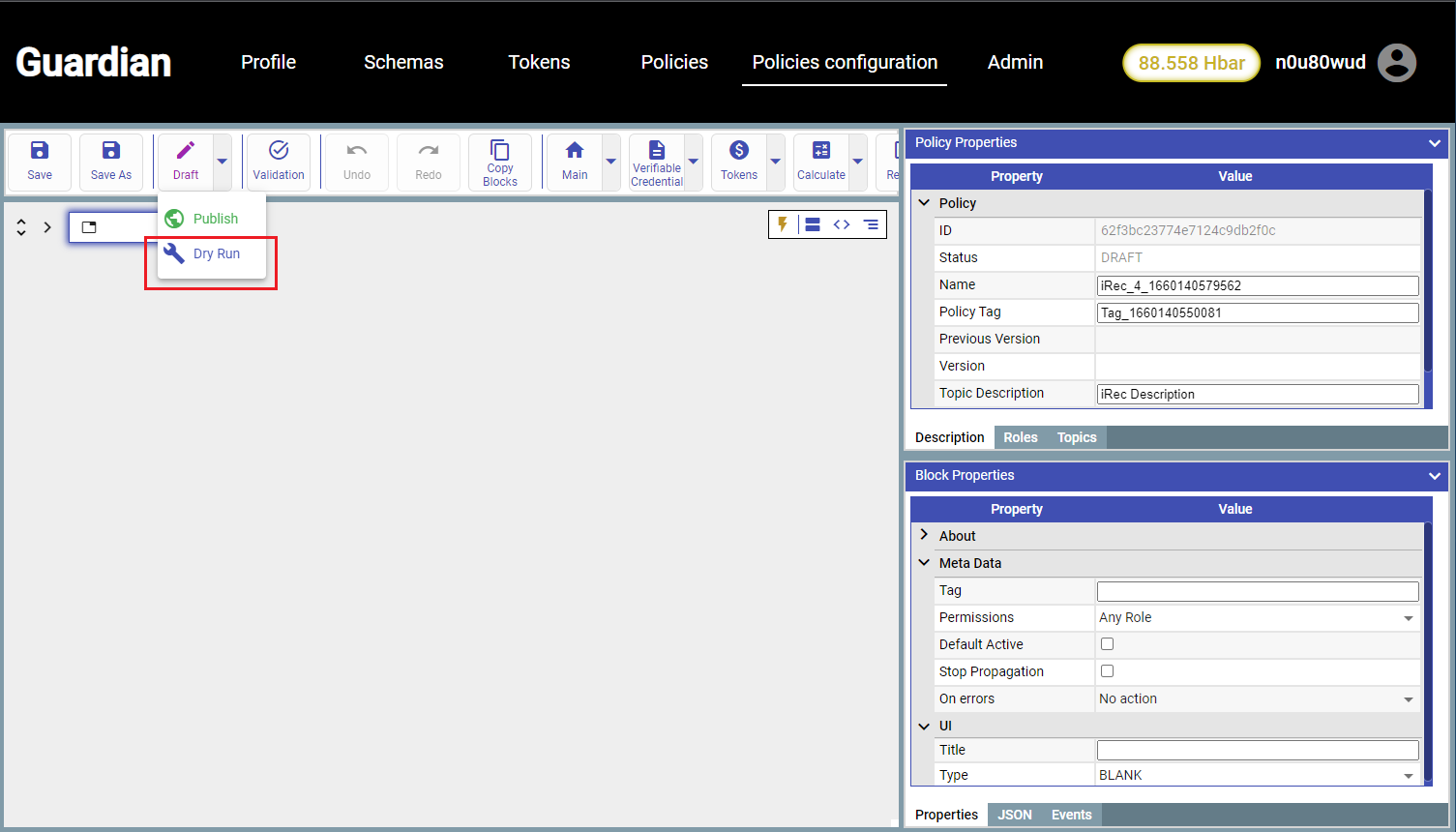Click the Meta Data Tag input field

[x=1258, y=591]
